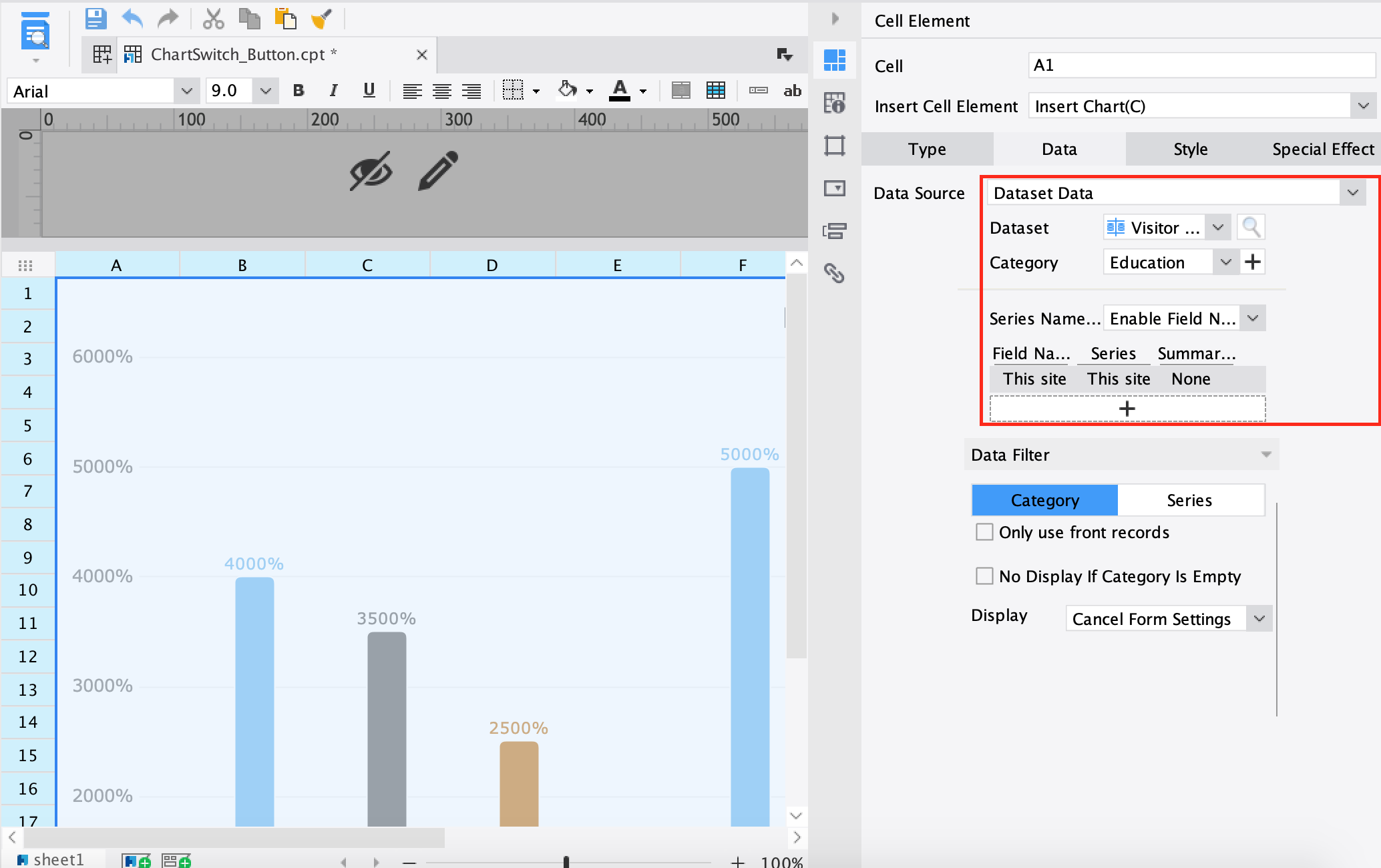Click the format painter brush icon
The height and width of the screenshot is (868, 1381).
click(x=321, y=19)
